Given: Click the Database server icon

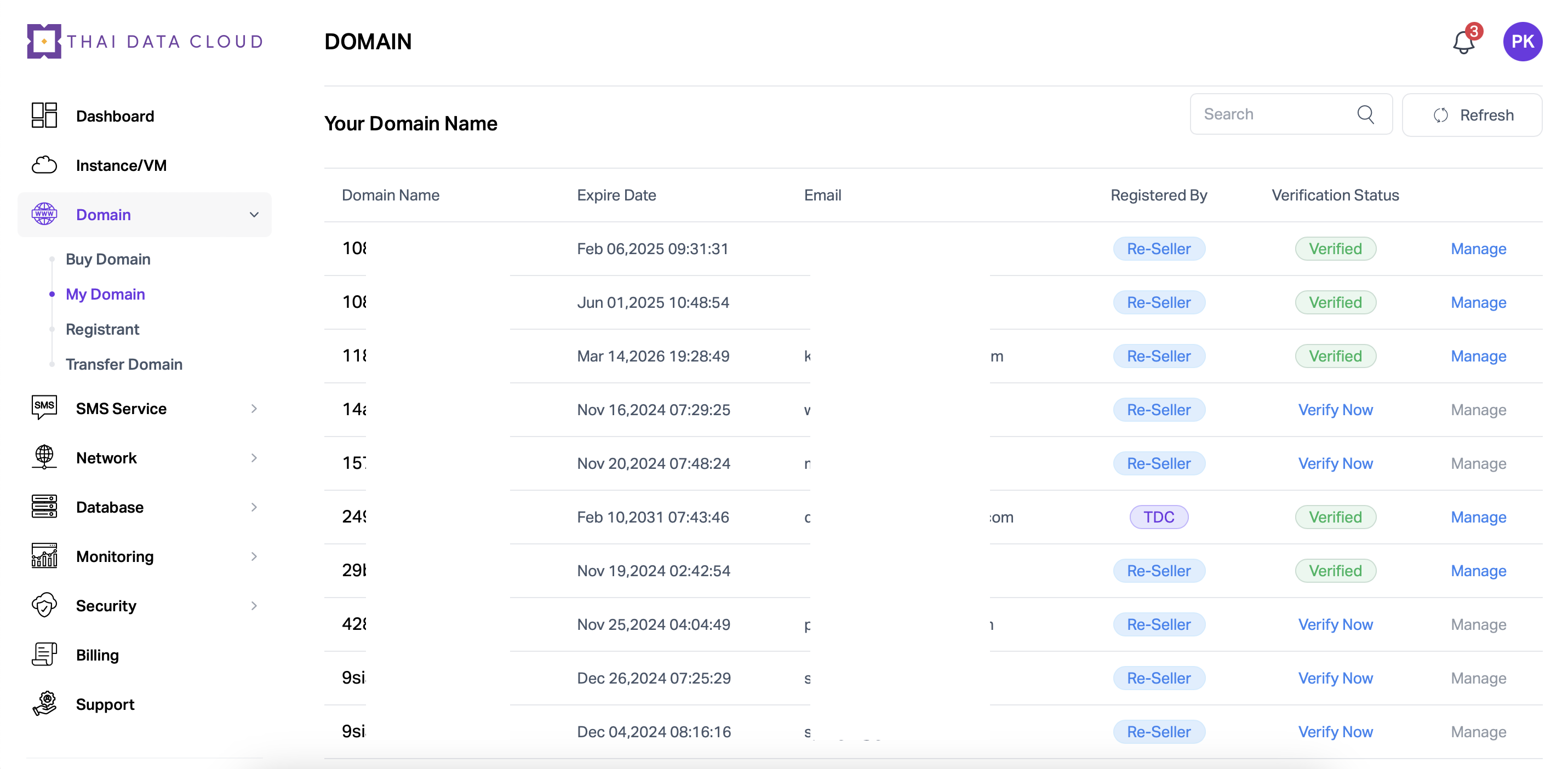Looking at the screenshot, I should pyautogui.click(x=44, y=506).
